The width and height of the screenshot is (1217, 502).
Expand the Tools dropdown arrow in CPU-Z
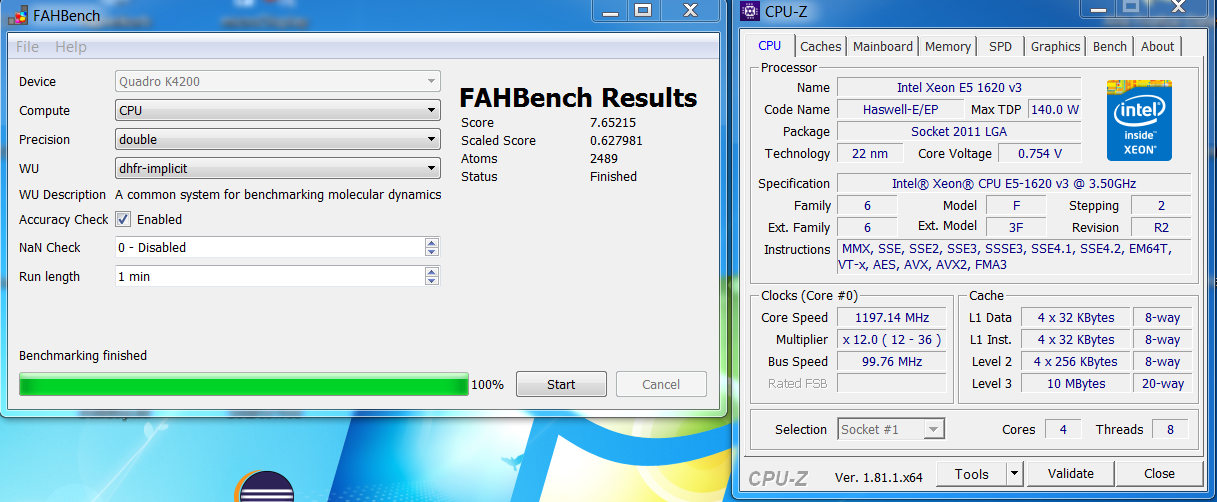(x=1014, y=475)
